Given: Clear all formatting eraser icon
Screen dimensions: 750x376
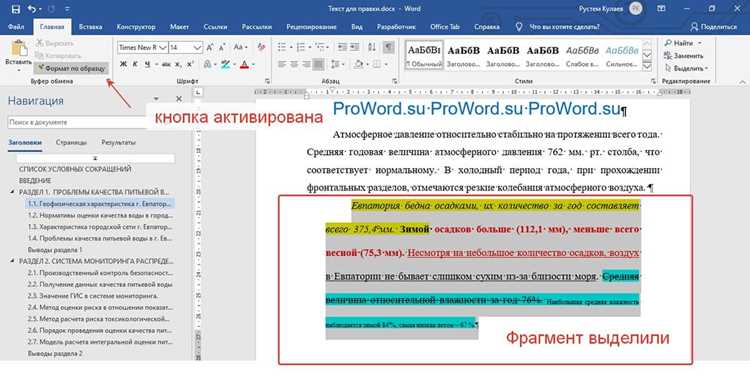Looking at the screenshot, I should pyautogui.click(x=261, y=47).
